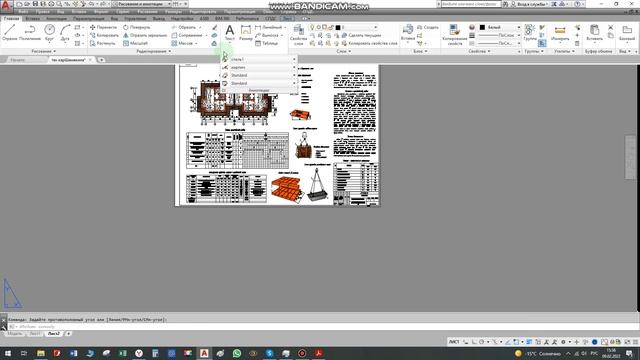Click Создать block button

click(428, 27)
